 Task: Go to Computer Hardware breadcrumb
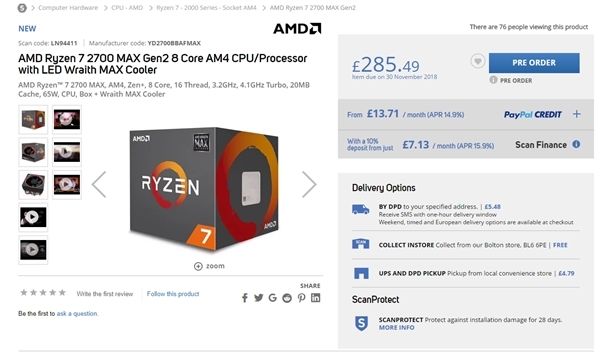68,8
